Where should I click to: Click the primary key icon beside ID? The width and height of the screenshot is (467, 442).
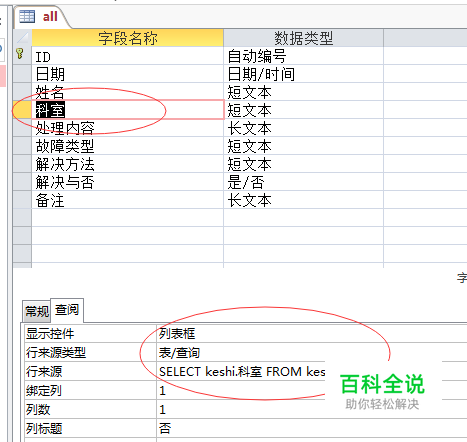20,54
